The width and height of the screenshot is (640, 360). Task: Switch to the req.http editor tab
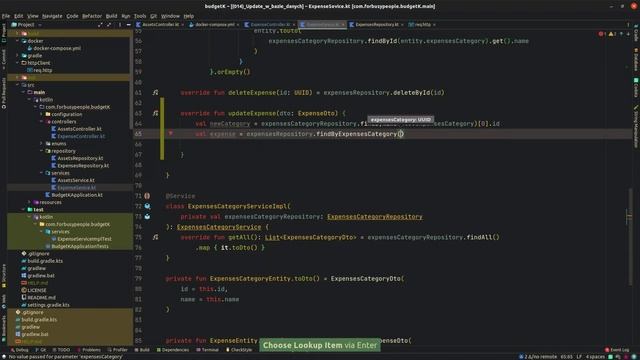(422, 24)
